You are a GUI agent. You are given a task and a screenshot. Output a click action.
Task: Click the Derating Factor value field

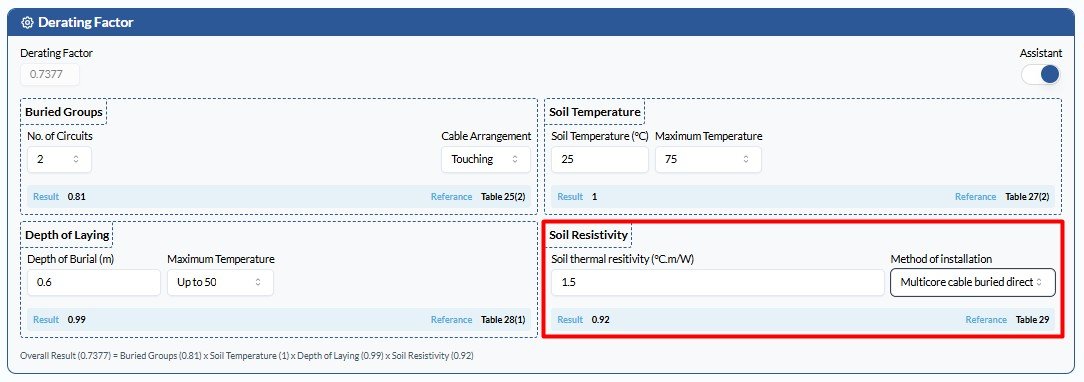(x=50, y=75)
